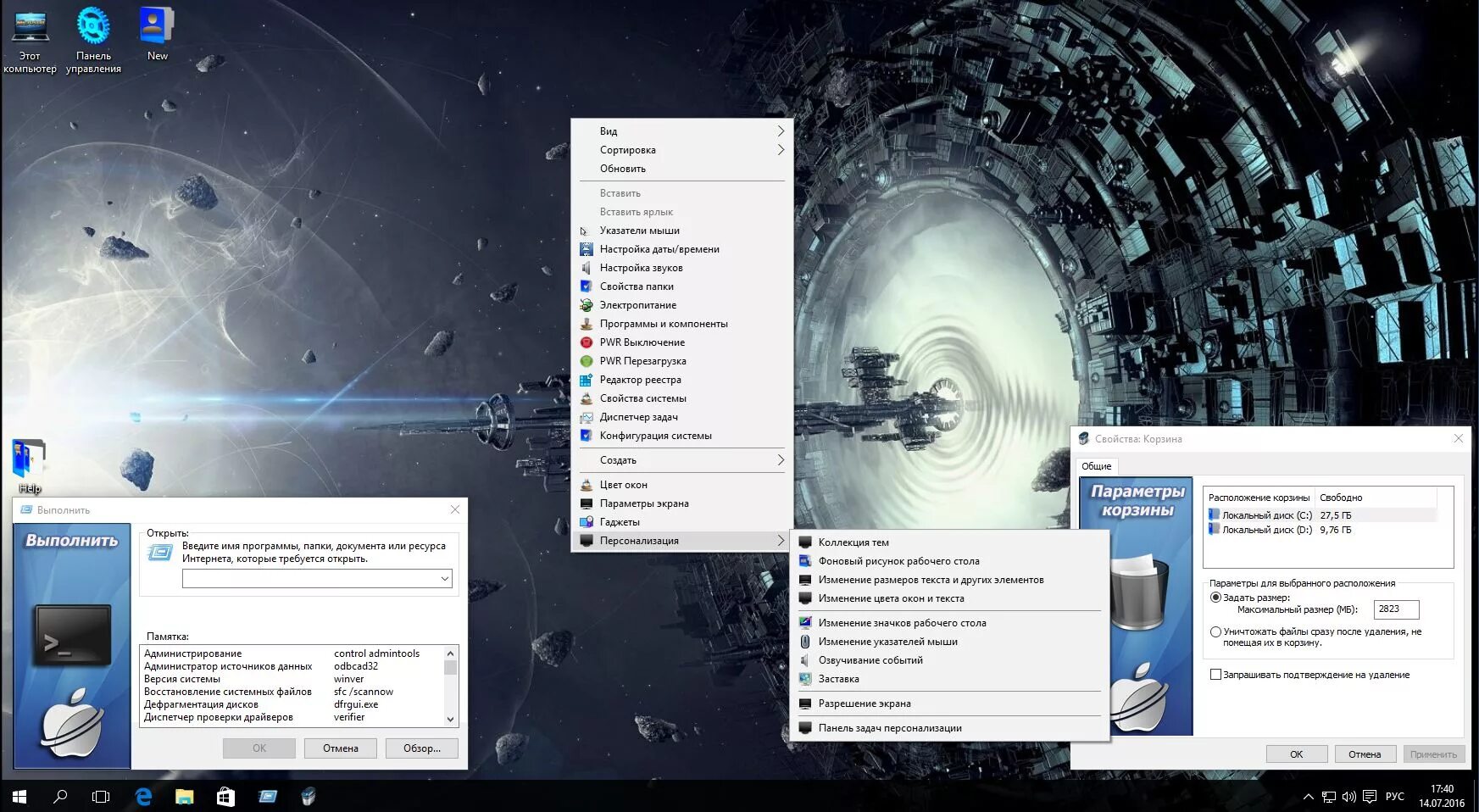Click Применить in the Recycle Bin properties
The width and height of the screenshot is (1479, 812).
[1434, 754]
